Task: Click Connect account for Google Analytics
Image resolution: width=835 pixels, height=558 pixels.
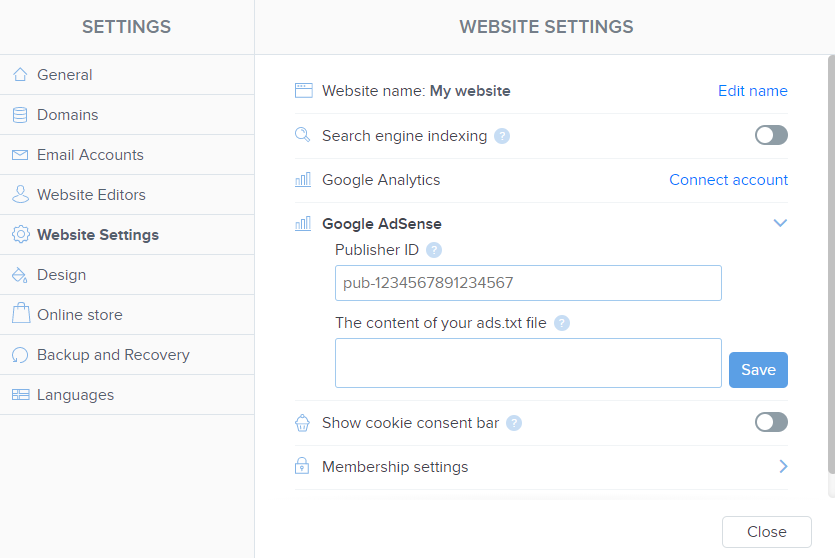Action: tap(728, 180)
